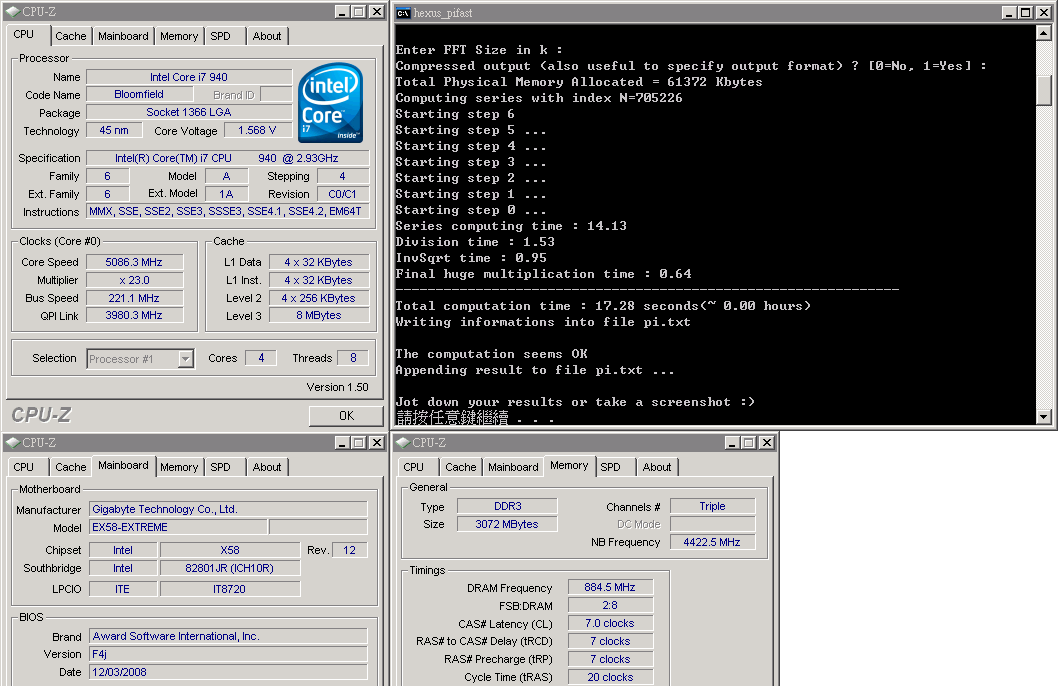Viewport: 1058px width, 686px height.
Task: Open the About tab in the Memory window
Action: point(657,467)
